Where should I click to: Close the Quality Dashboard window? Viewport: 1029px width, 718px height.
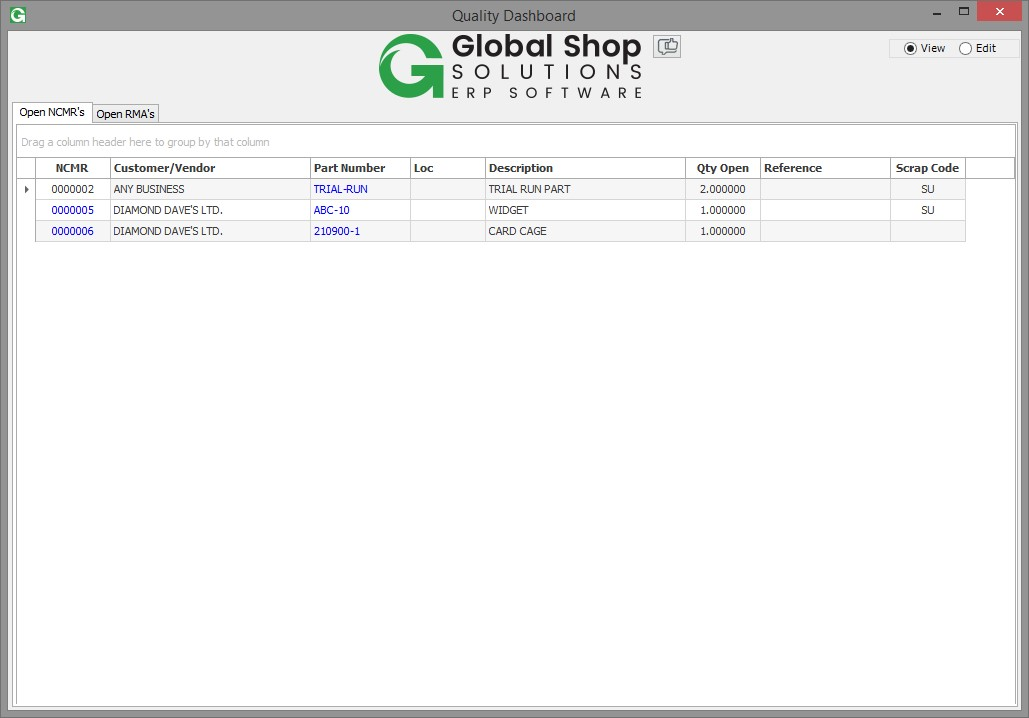[x=999, y=11]
